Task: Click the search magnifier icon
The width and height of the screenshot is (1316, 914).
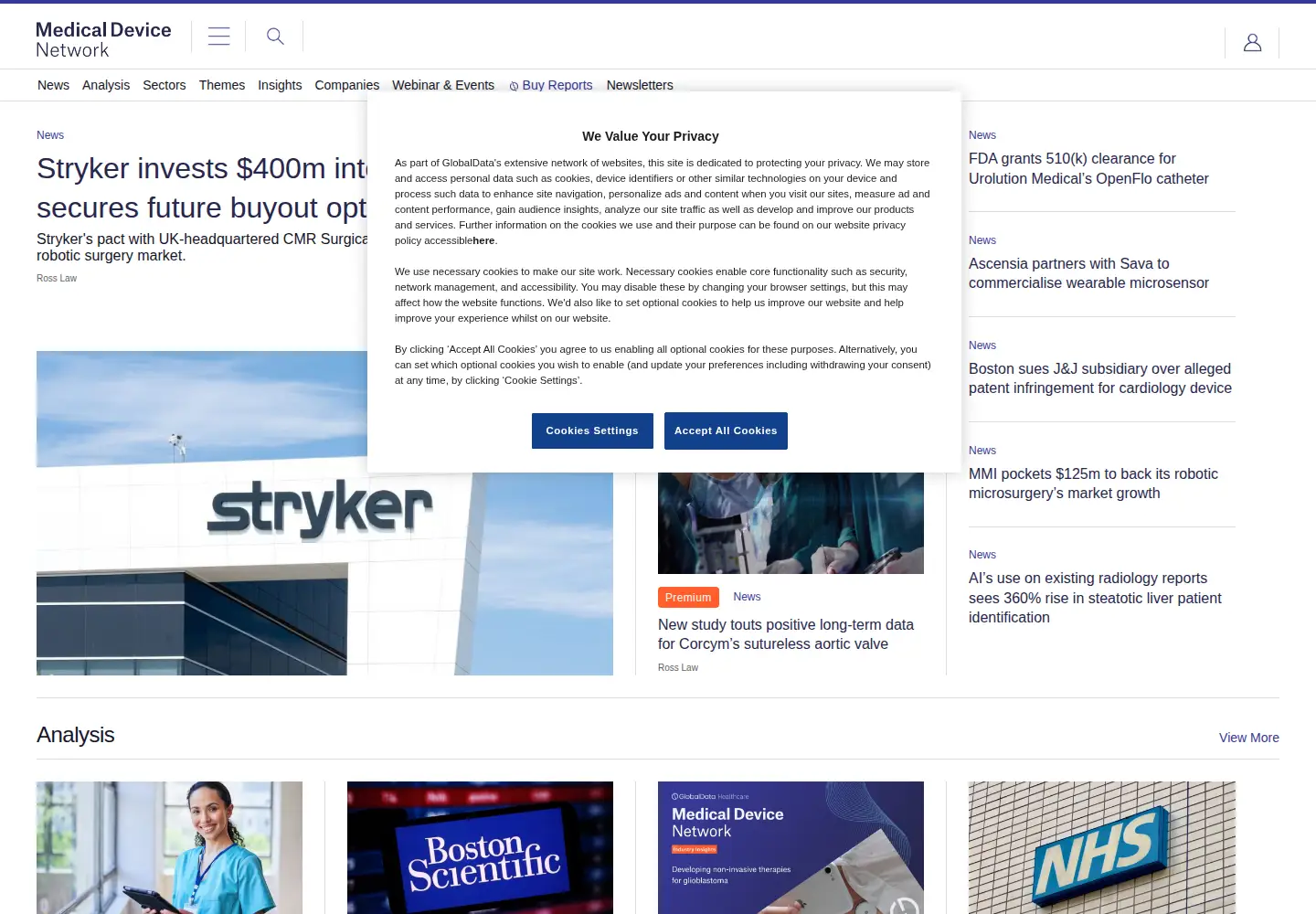Action: 275,37
